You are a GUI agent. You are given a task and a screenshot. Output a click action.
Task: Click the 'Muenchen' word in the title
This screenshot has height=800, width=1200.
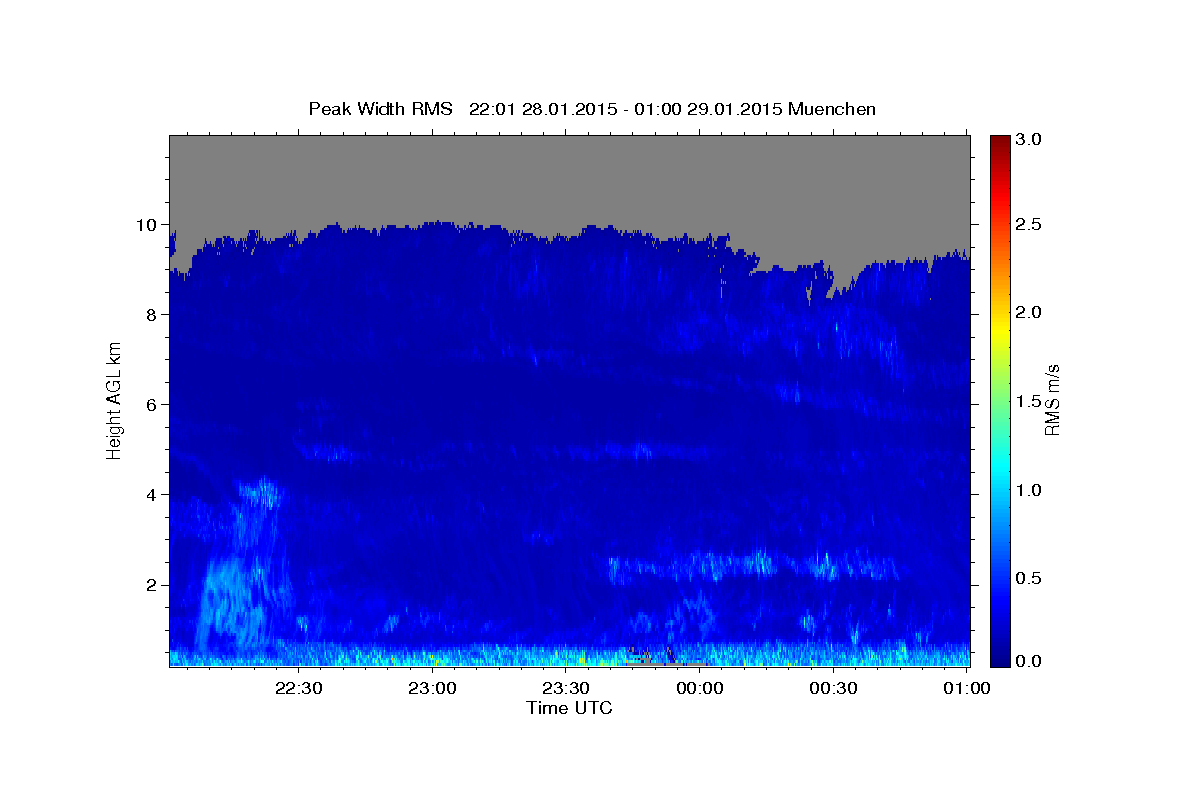(x=832, y=109)
